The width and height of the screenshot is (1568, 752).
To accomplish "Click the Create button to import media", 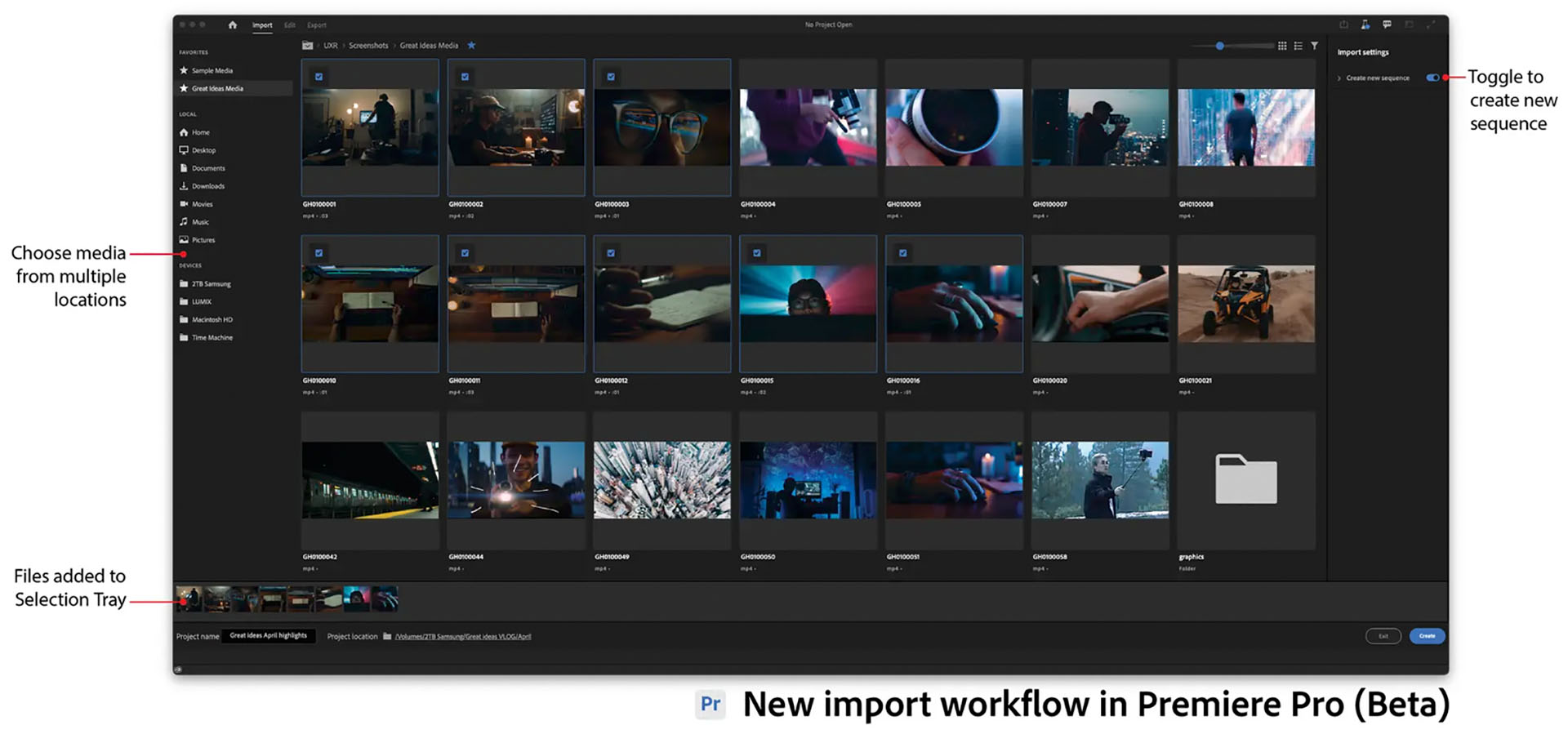I will [x=1427, y=636].
